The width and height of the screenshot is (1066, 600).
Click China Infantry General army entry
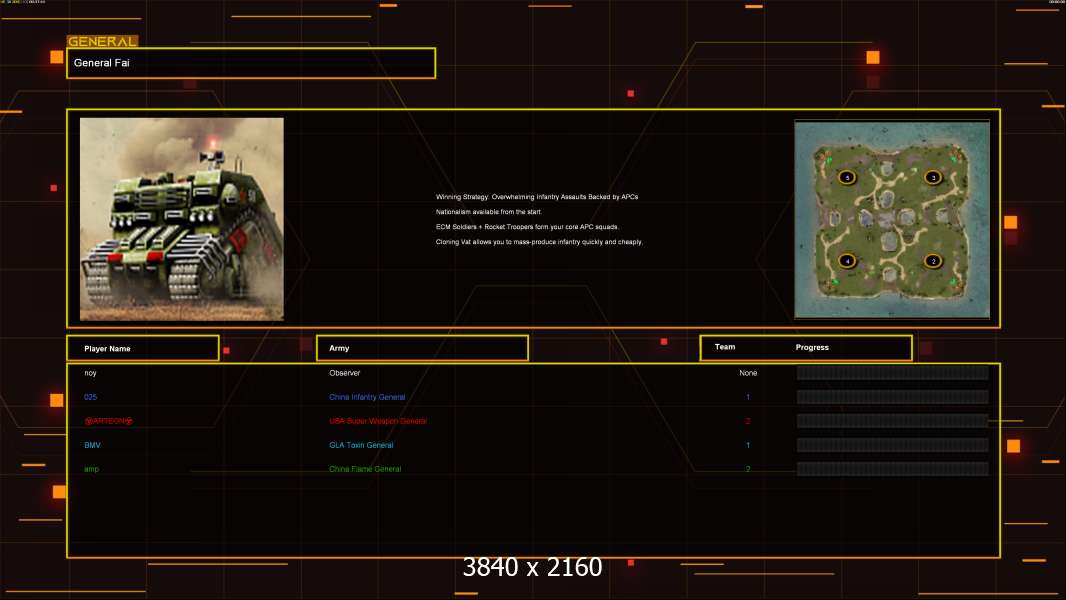point(367,397)
